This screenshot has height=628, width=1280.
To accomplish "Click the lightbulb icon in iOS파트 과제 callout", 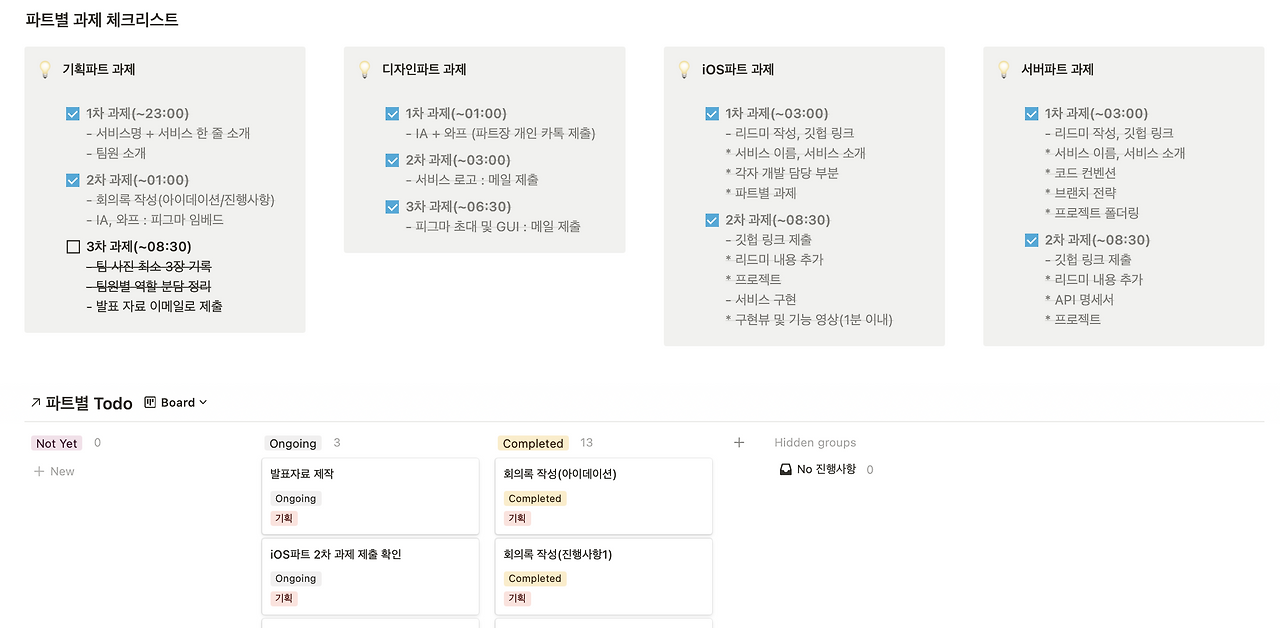I will pyautogui.click(x=684, y=69).
